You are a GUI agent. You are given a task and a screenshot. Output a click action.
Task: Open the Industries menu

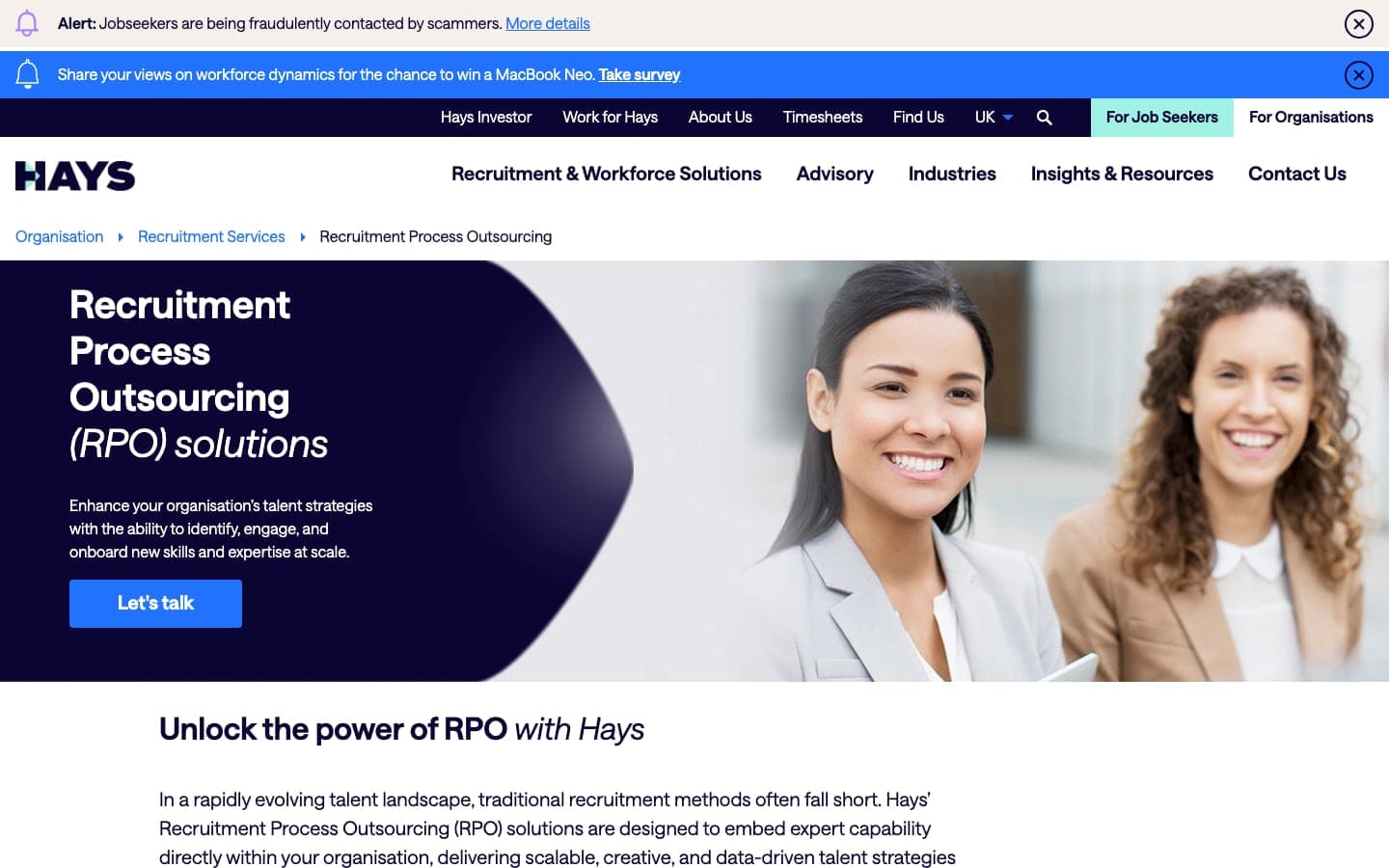pyautogui.click(x=952, y=174)
